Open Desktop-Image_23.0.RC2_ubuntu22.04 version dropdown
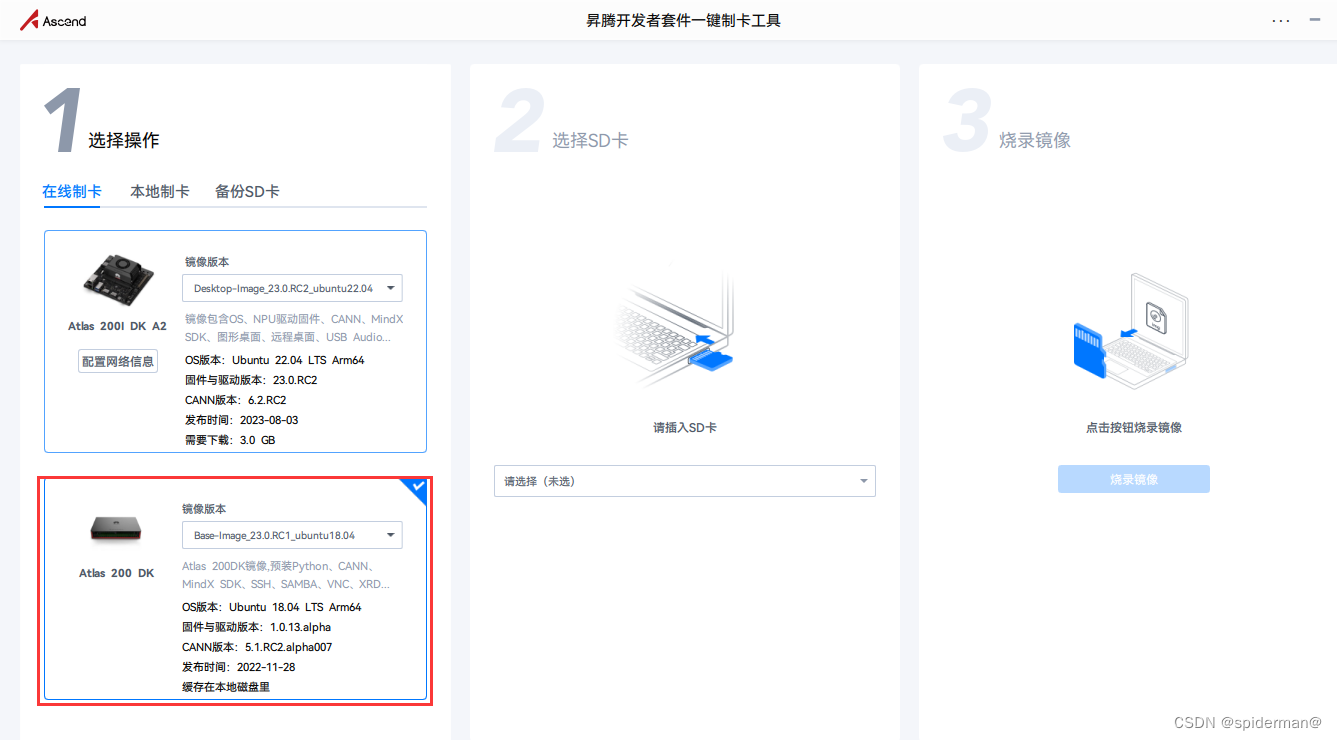Screen dimensions: 1337x740 pos(292,288)
